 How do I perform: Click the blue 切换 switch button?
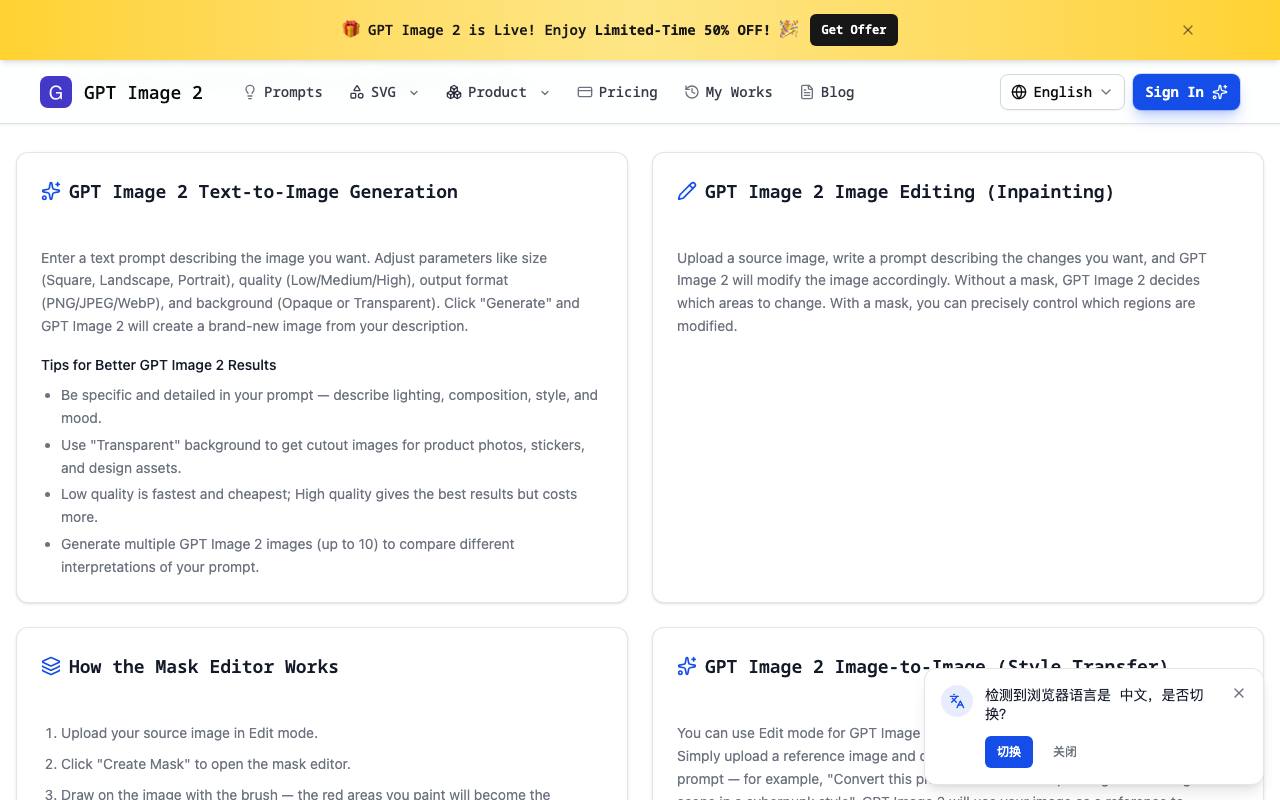click(x=1009, y=752)
